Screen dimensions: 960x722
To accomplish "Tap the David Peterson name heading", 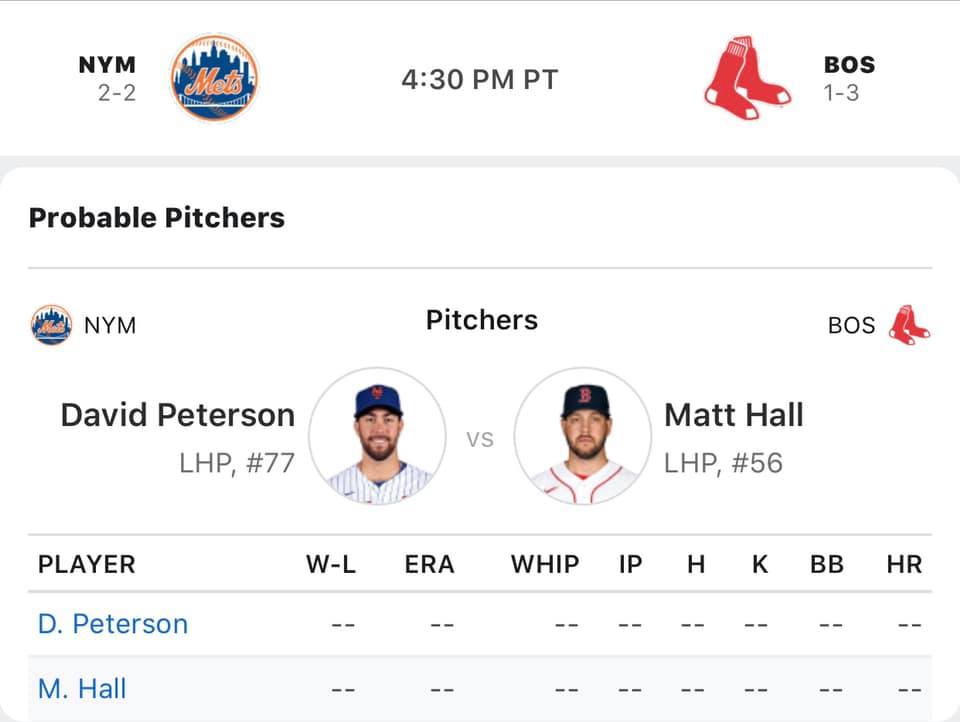I will (178, 415).
